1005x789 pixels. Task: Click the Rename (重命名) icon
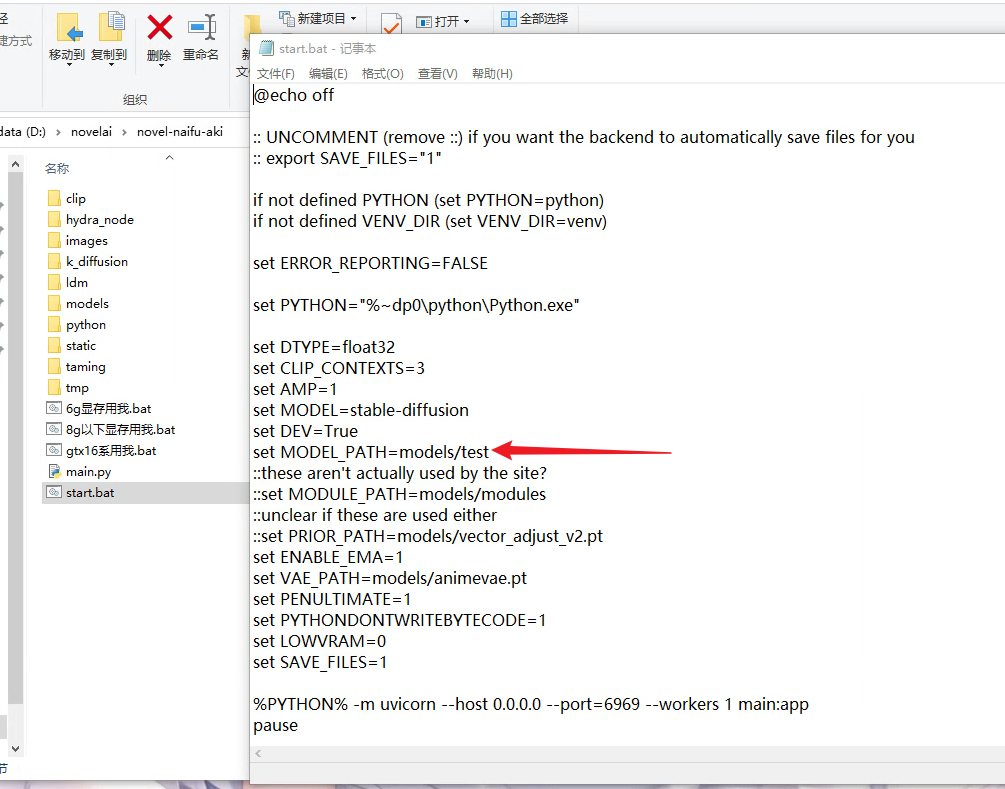pyautogui.click(x=202, y=27)
